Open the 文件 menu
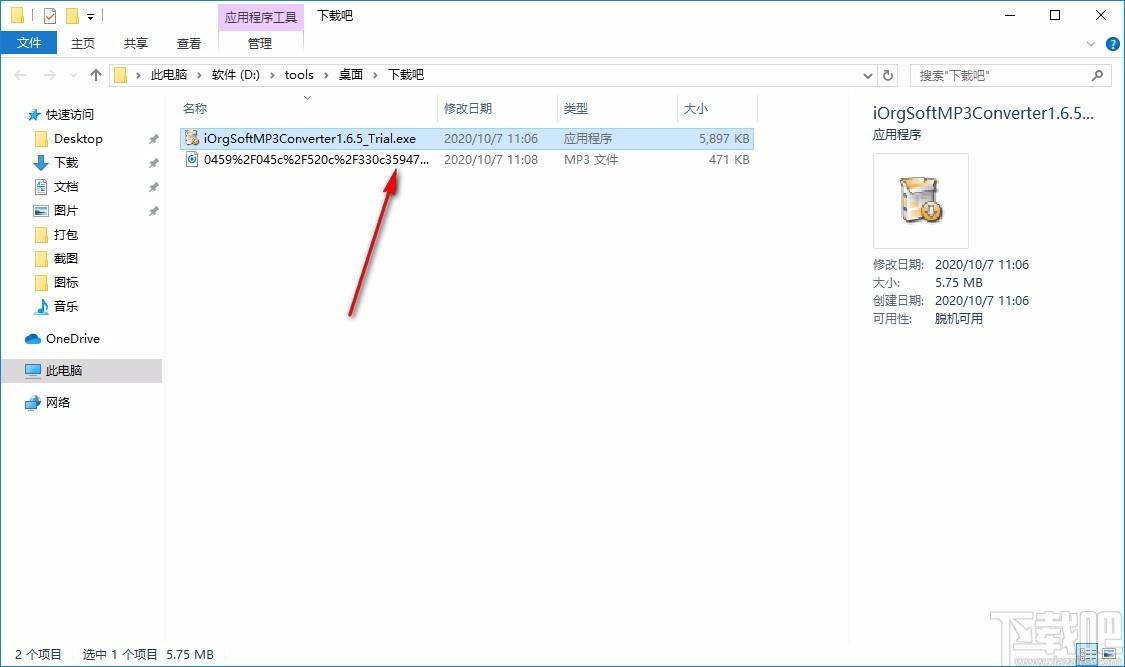This screenshot has width=1125, height=667. tap(29, 43)
